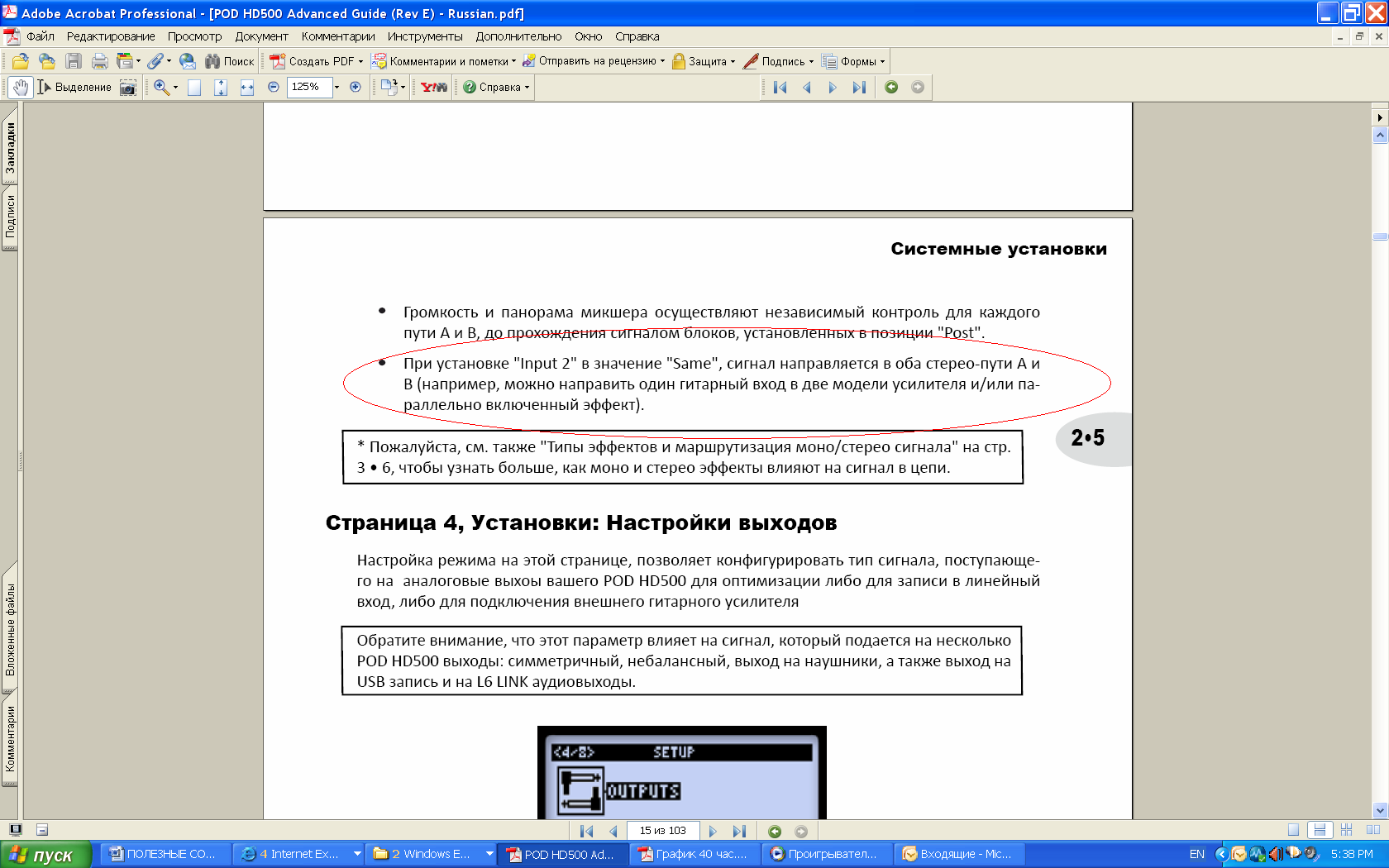The height and width of the screenshot is (868, 1389).
Task: Go to next page in bottom status bar
Action: pos(713,831)
